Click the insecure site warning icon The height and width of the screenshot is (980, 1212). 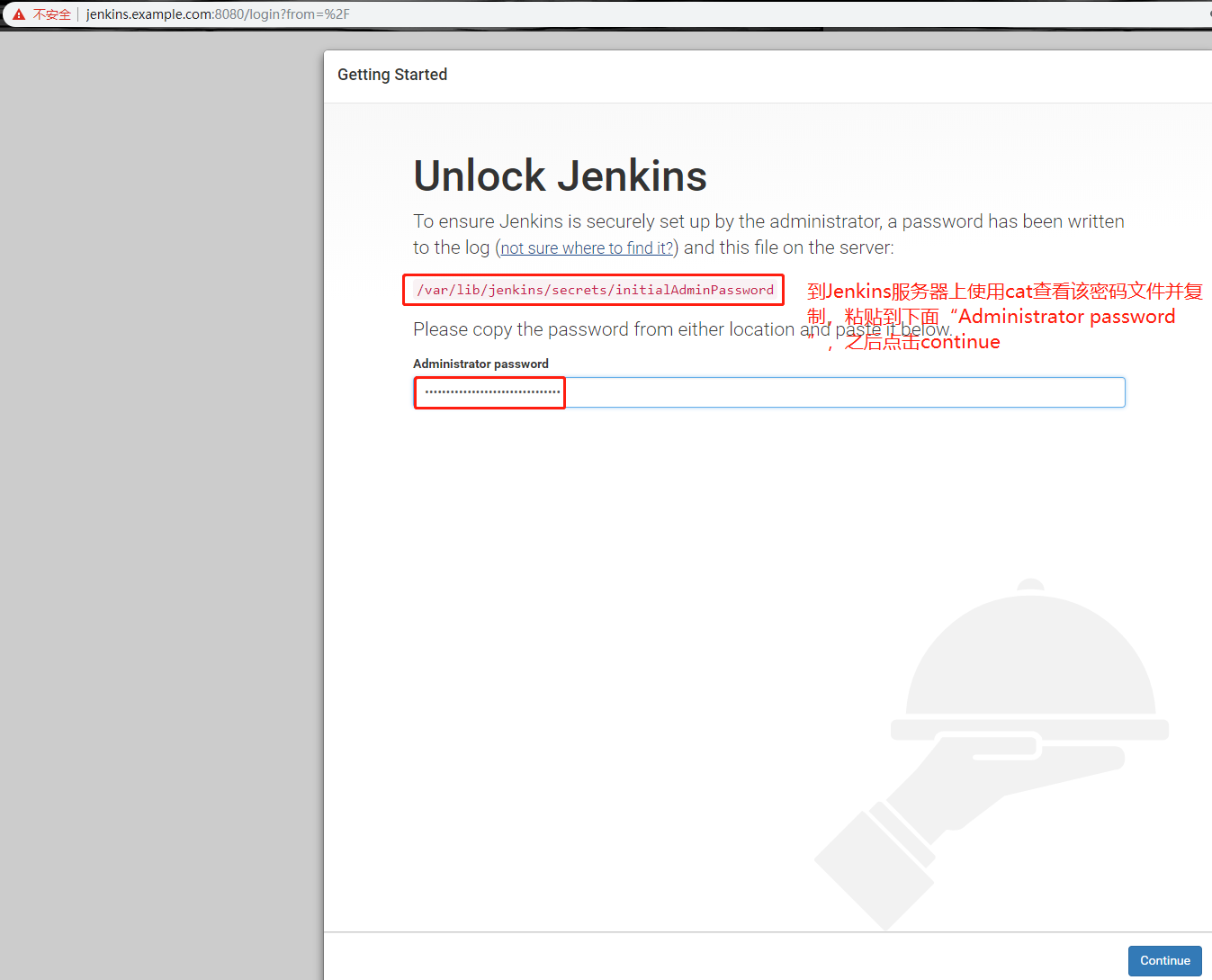point(19,14)
